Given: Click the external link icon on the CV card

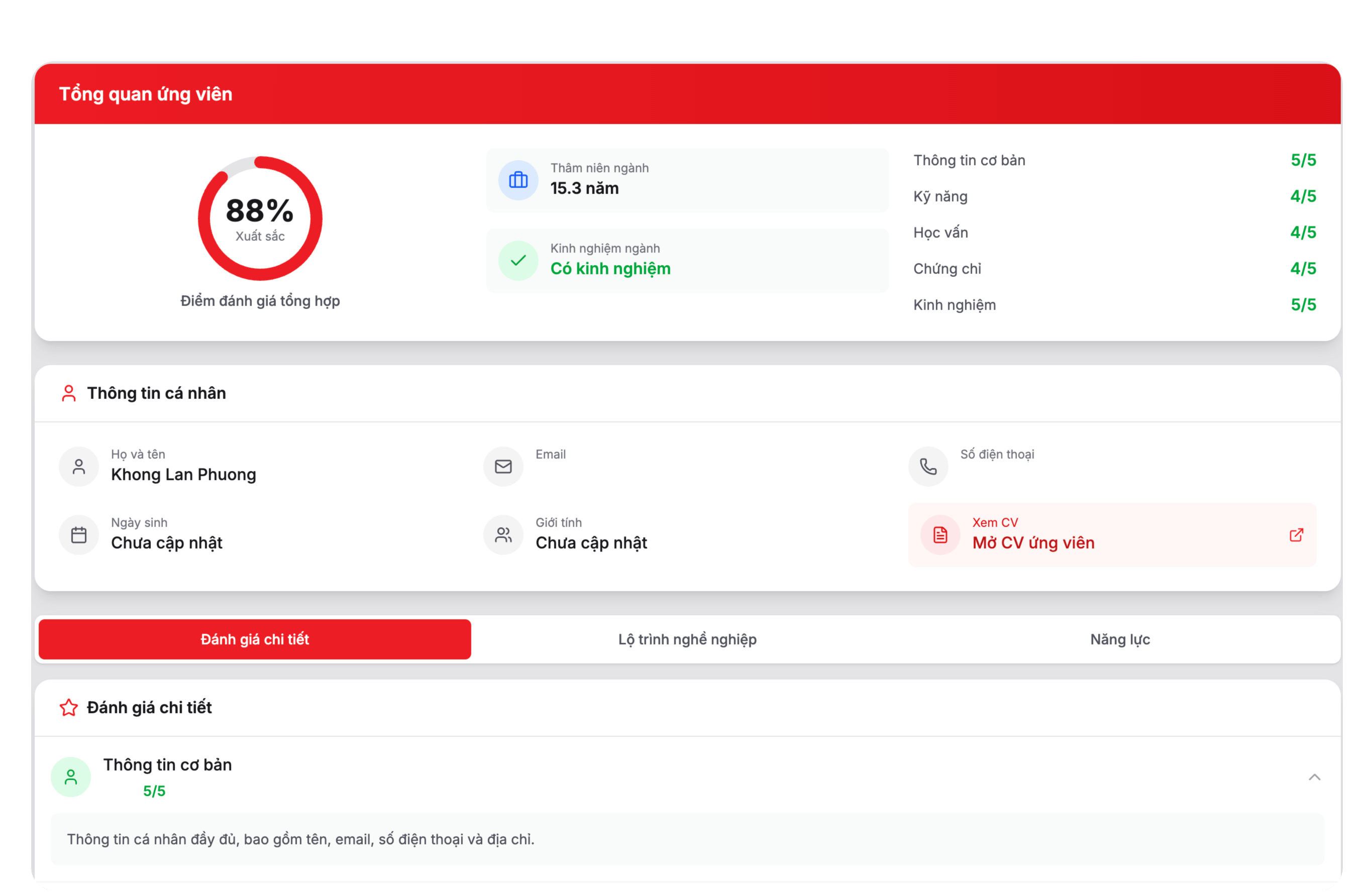Looking at the screenshot, I should point(1296,535).
